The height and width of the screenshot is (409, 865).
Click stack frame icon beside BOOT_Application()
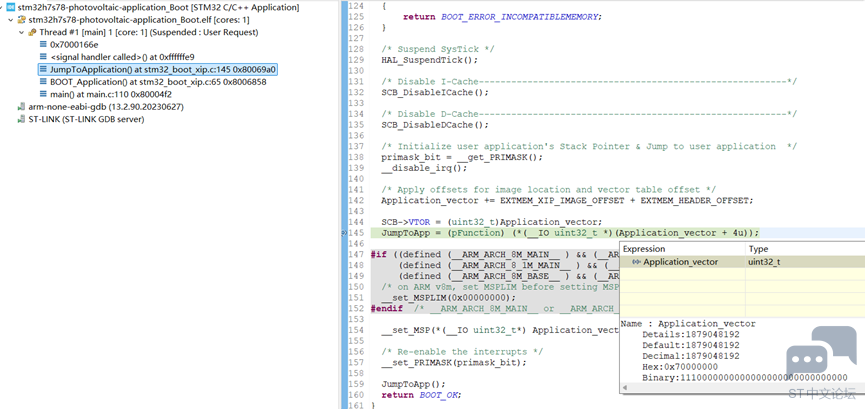point(44,82)
